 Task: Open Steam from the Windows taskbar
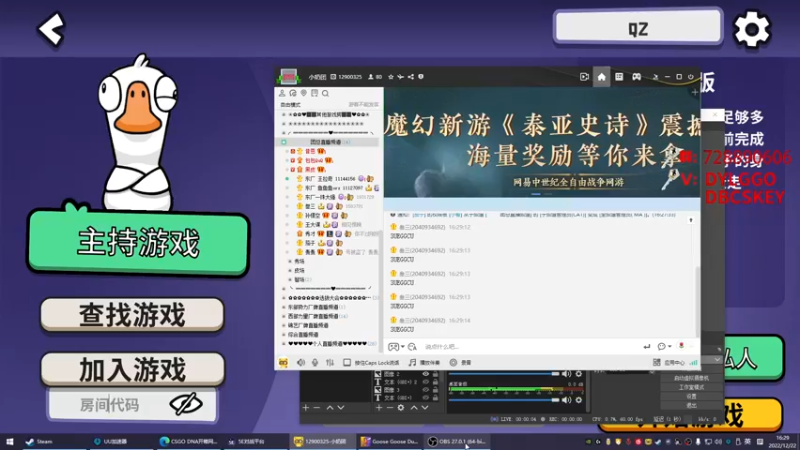[x=40, y=441]
